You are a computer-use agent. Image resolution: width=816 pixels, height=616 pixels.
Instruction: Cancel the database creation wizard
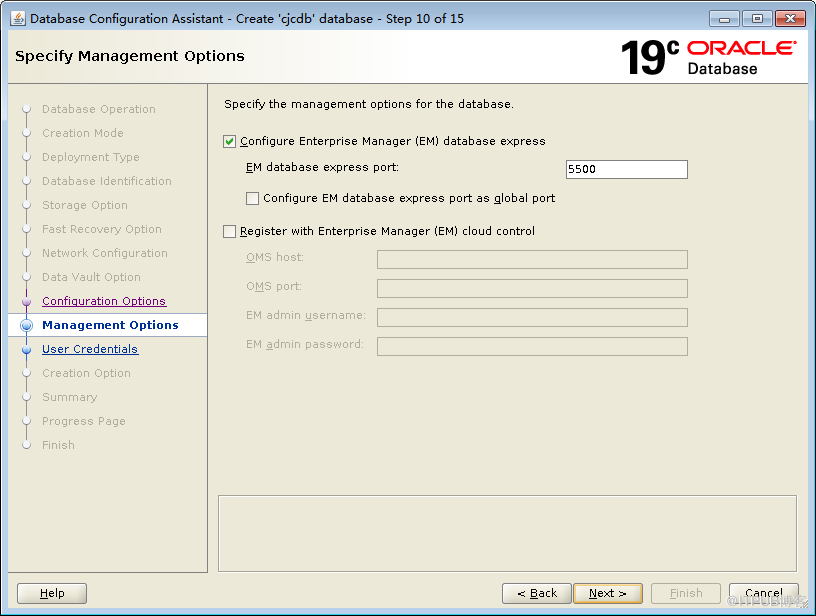tap(763, 593)
